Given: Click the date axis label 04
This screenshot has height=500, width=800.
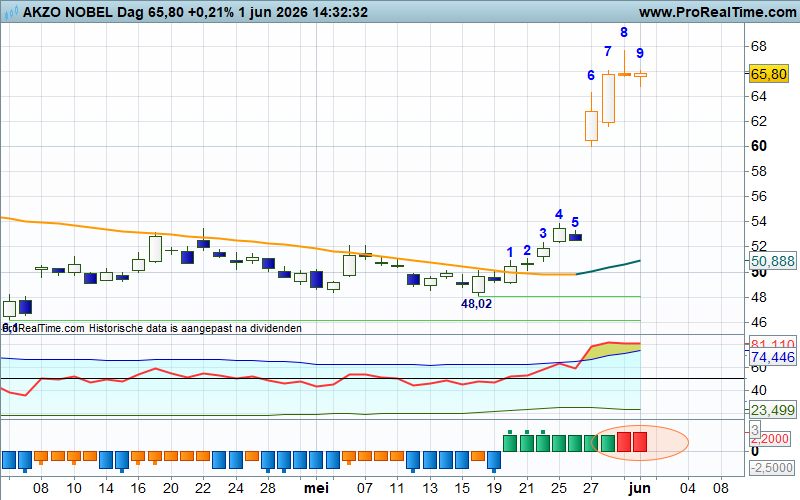Looking at the screenshot, I should point(688,488).
